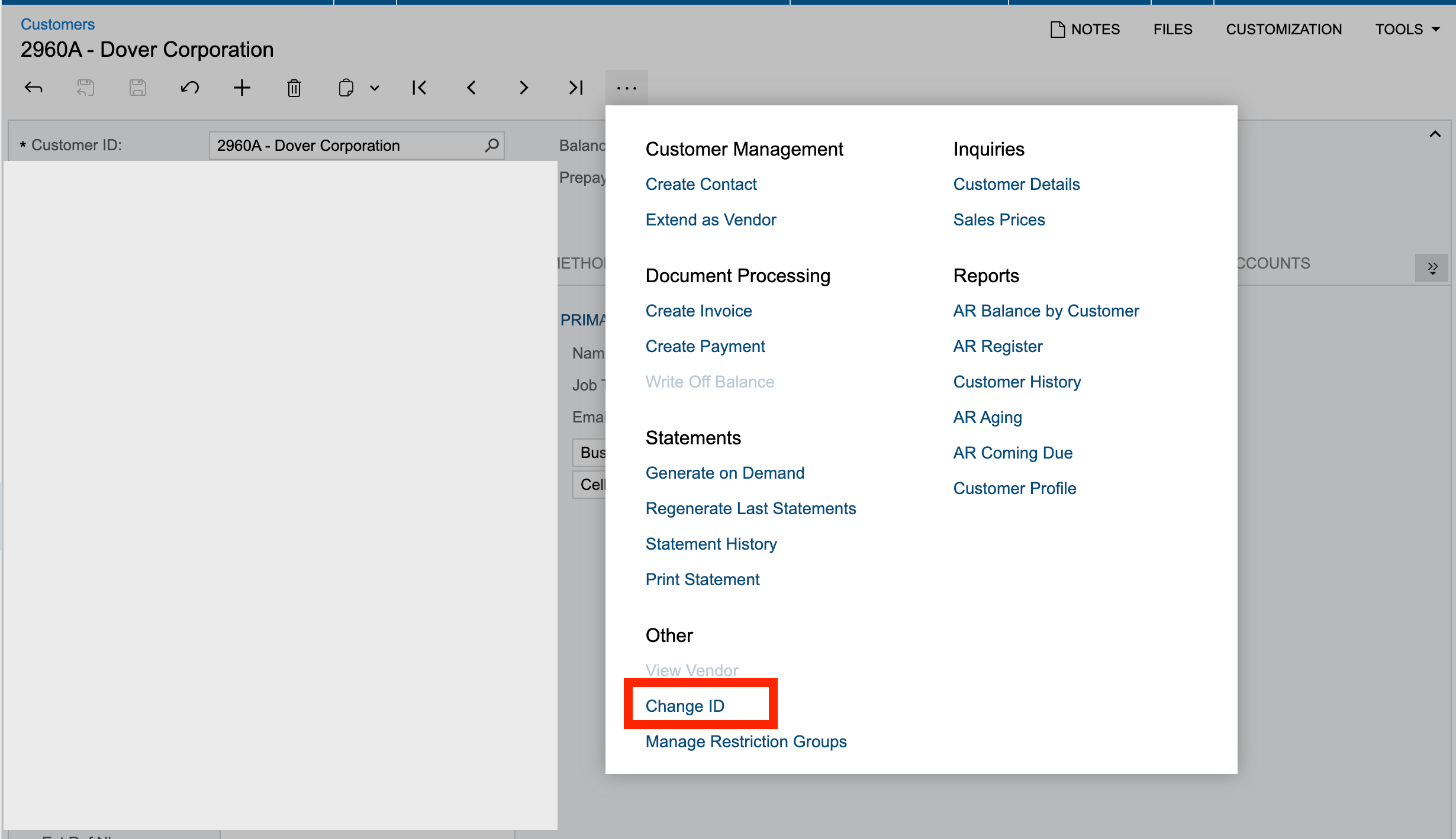Add a new record with plus icon
Viewport: 1456px width, 839px height.
point(242,88)
